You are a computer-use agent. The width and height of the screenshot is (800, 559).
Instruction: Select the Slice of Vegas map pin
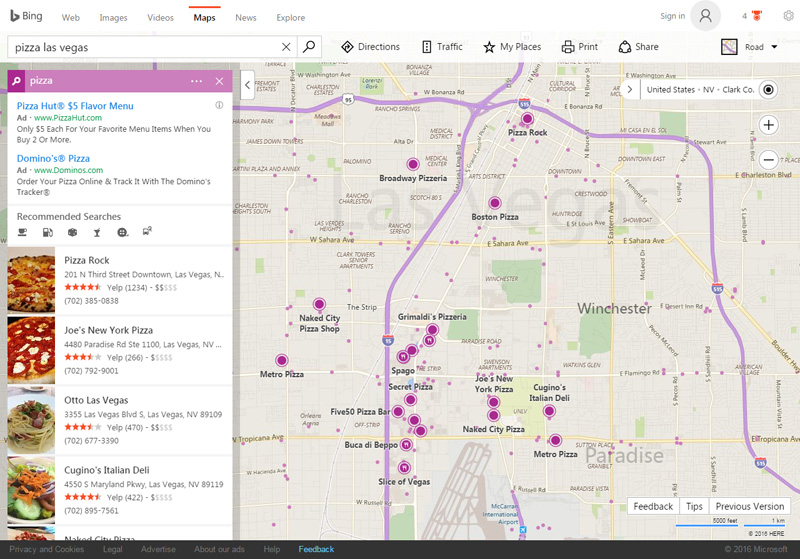(404, 467)
